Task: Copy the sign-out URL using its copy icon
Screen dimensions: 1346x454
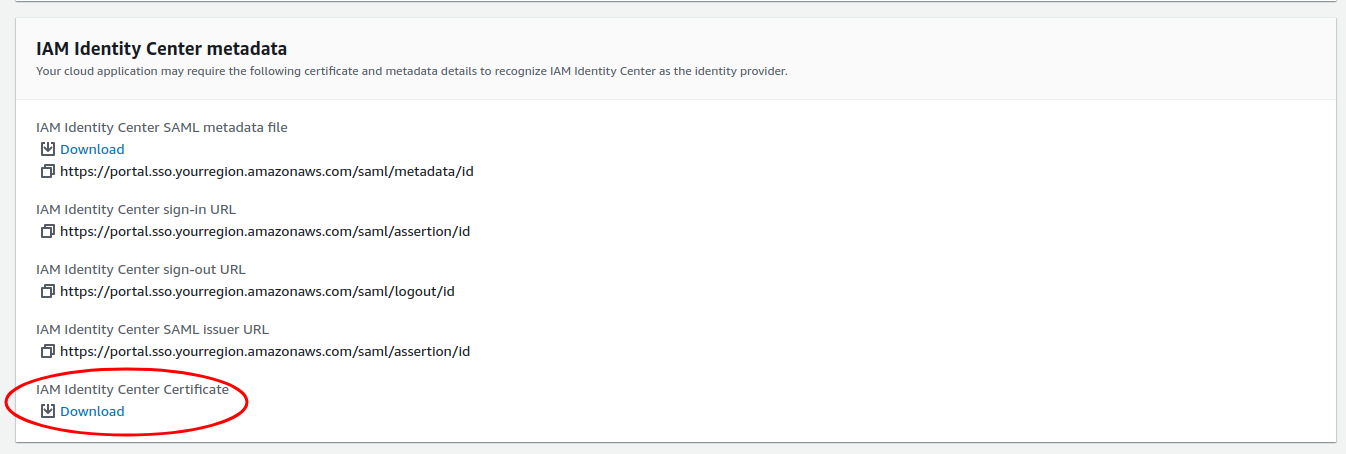Action: [47, 291]
